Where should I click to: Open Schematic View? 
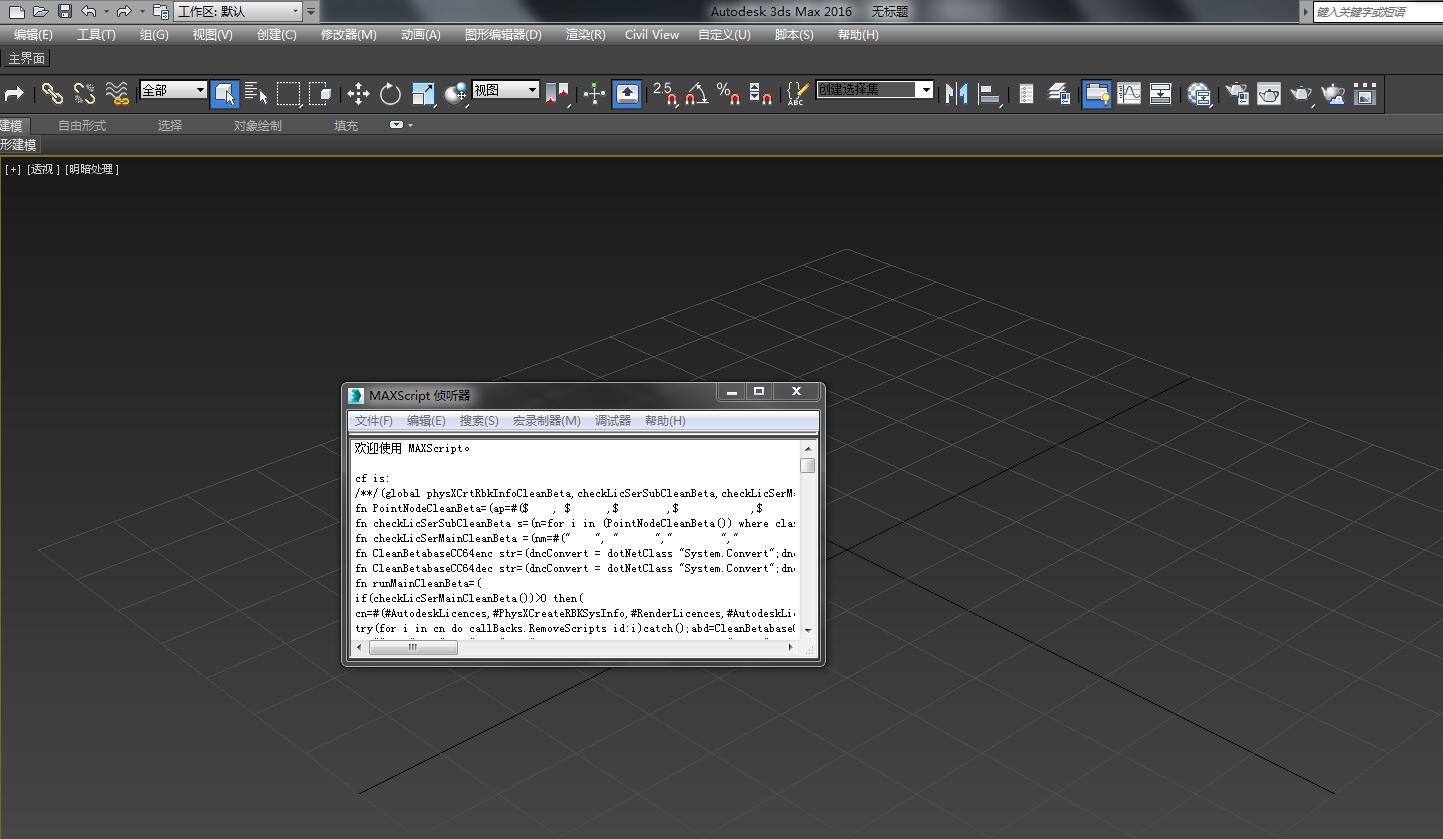coord(1161,94)
